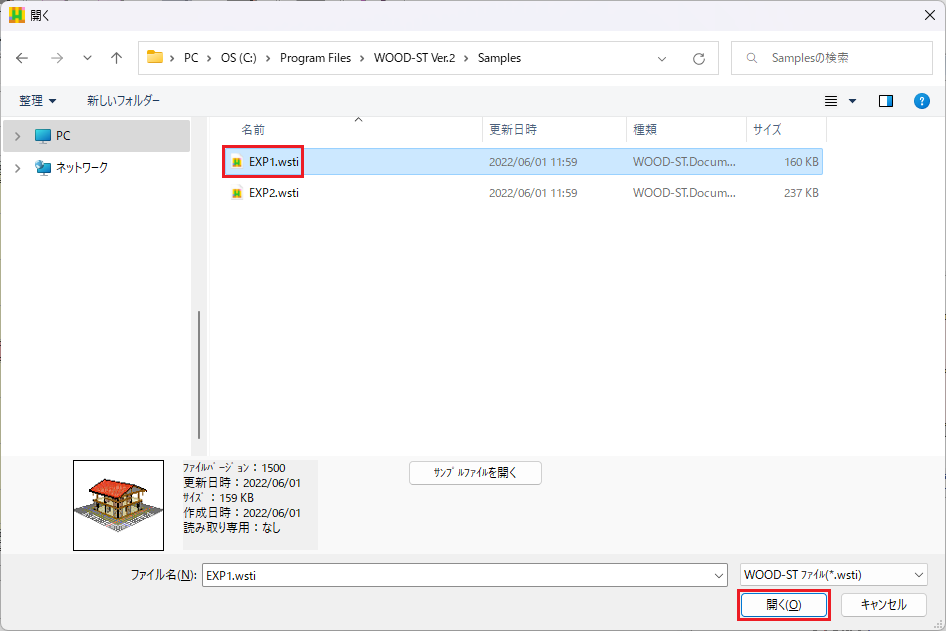Sort files by 更新日時 column header
Image resolution: width=946 pixels, height=631 pixels.
(x=512, y=130)
